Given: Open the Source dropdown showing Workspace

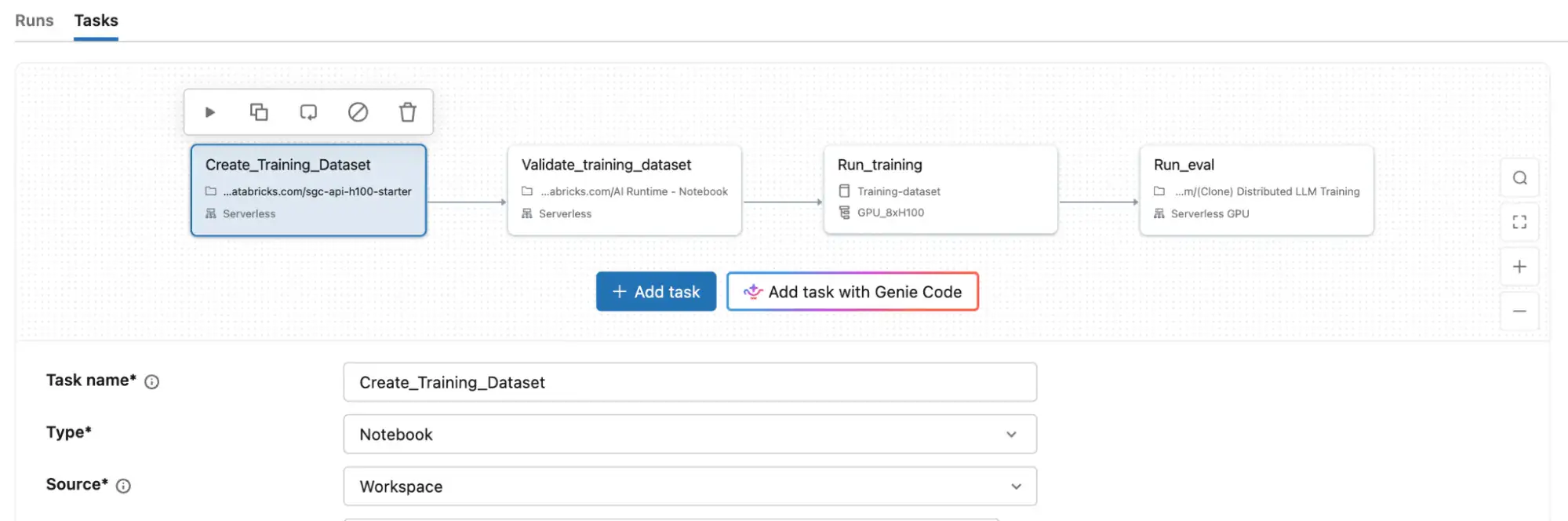Looking at the screenshot, I should coord(690,486).
